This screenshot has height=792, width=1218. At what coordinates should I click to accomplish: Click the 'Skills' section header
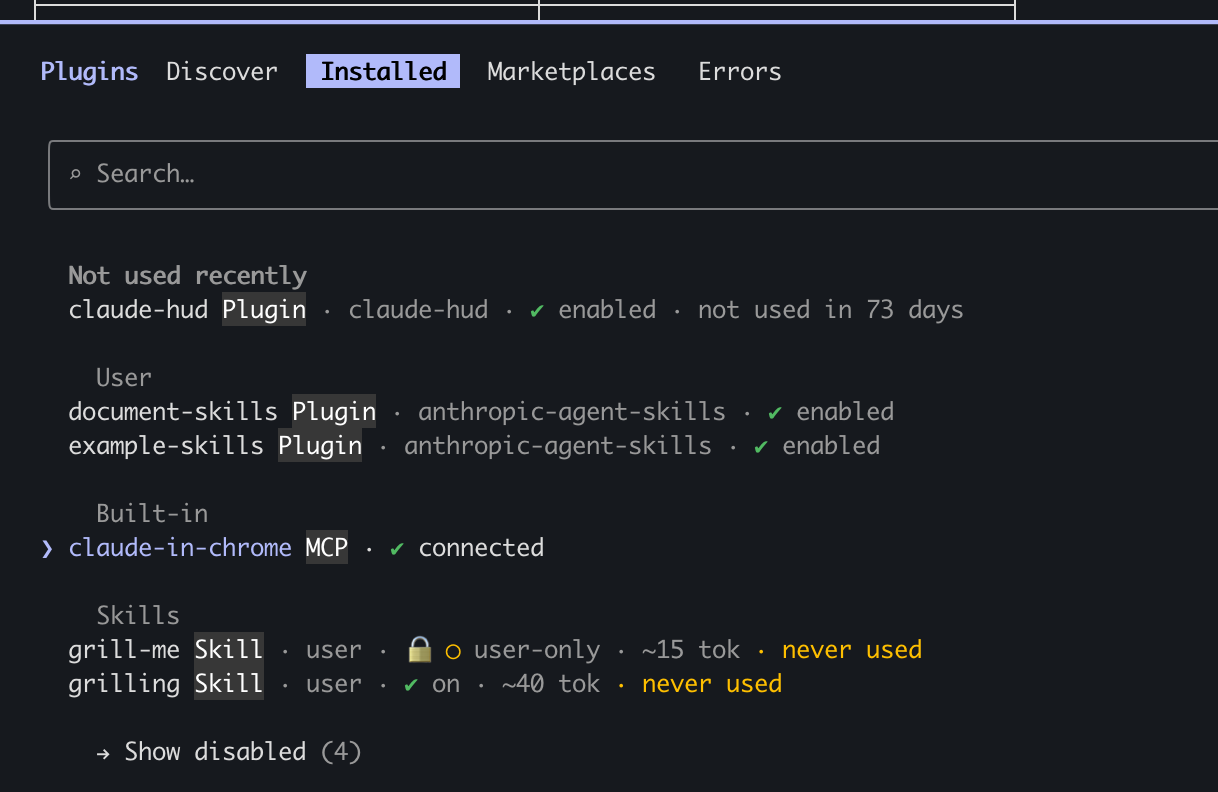[138, 616]
